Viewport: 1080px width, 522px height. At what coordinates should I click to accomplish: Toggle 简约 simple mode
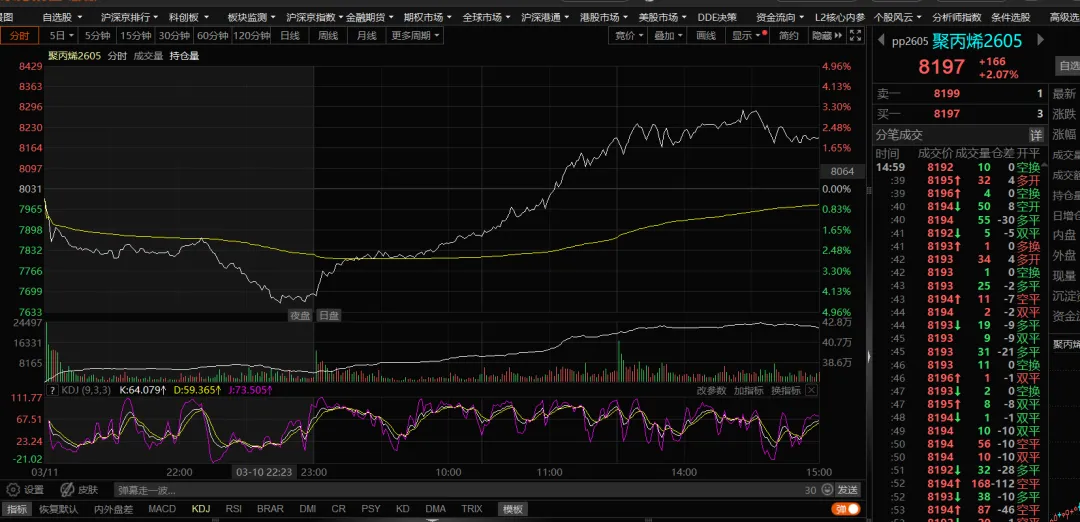point(789,36)
